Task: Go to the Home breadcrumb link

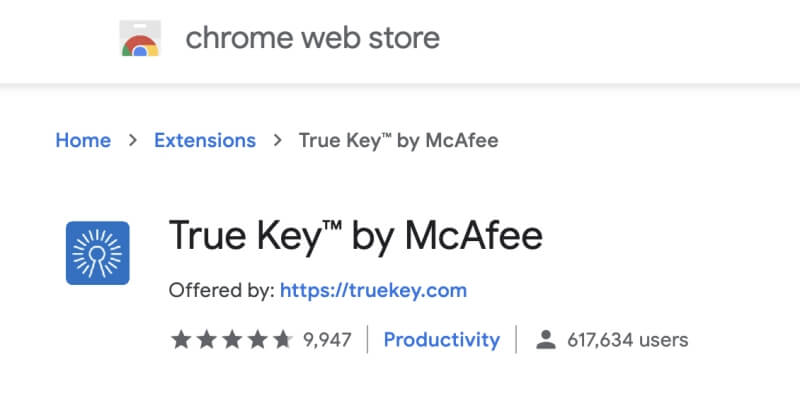Action: (83, 140)
